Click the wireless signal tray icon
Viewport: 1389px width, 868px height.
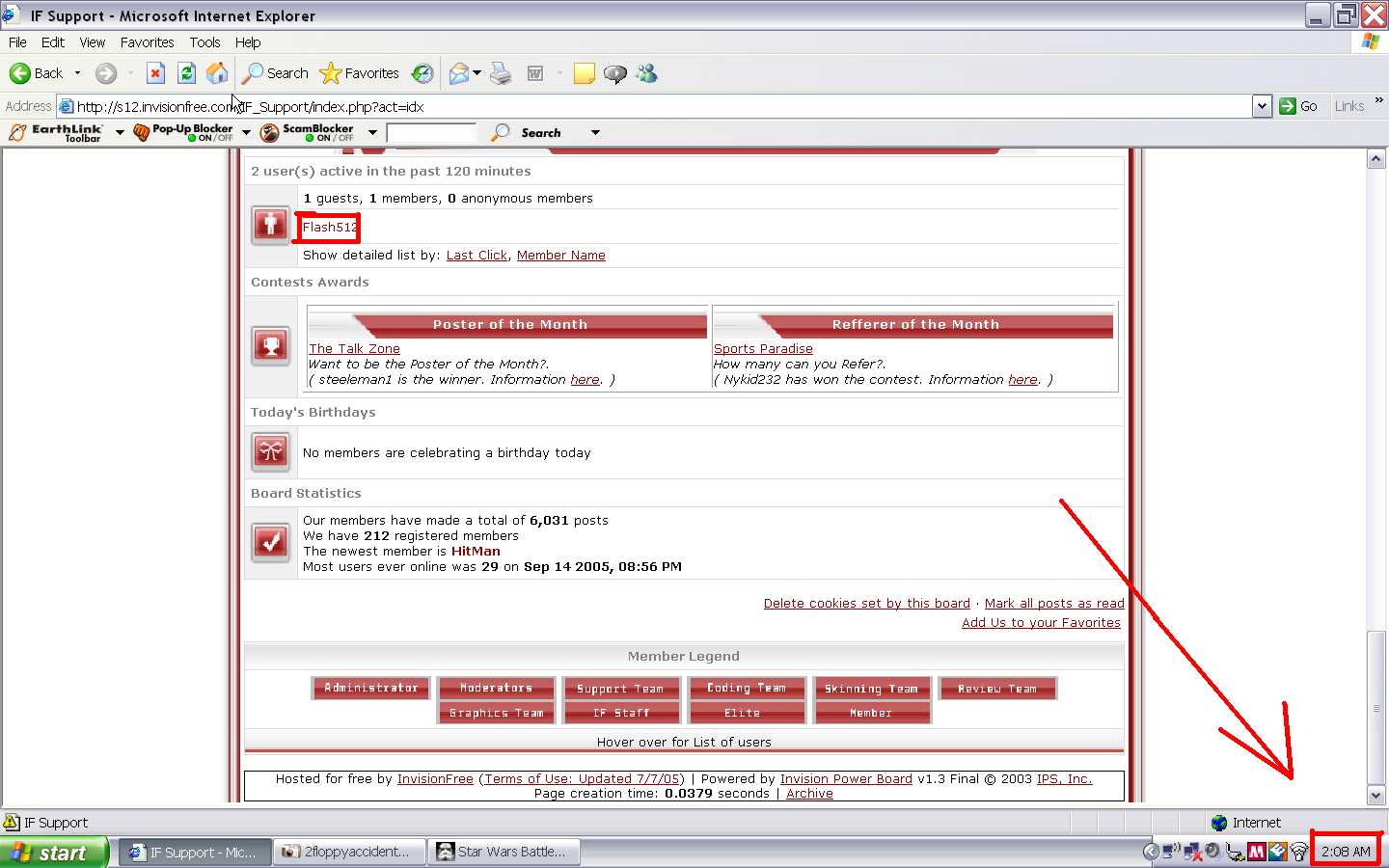1299,852
